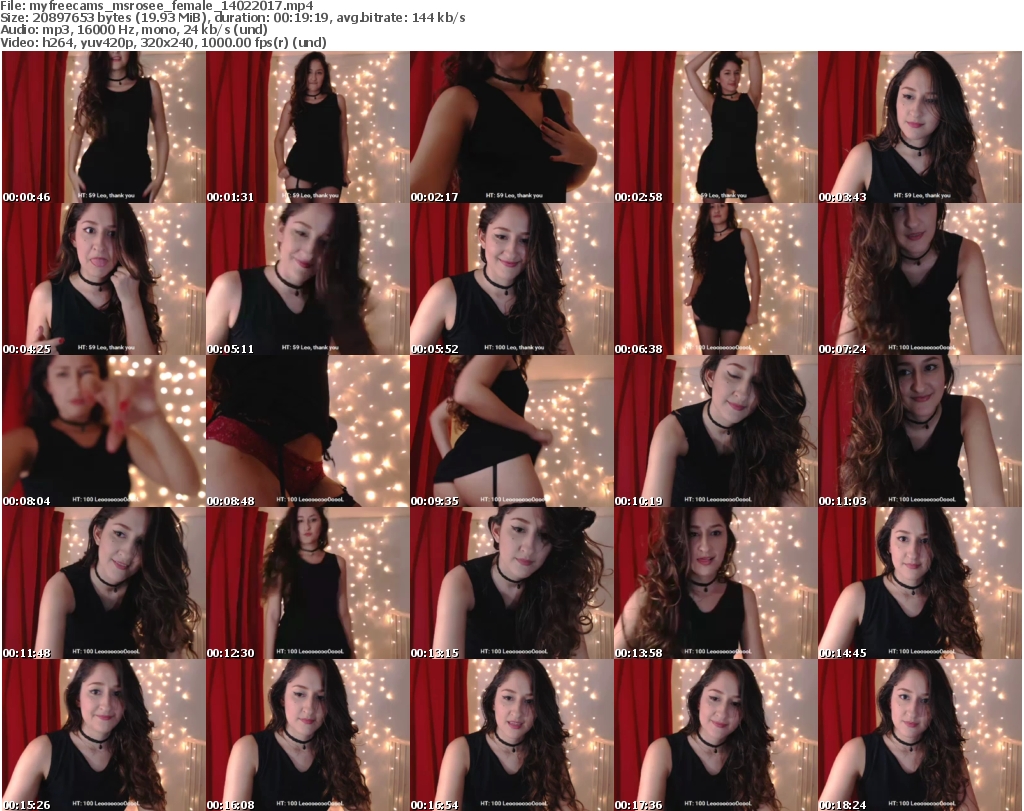Click the frame stamped 00:04:25
This screenshot has width=1024, height=811.
(104, 279)
